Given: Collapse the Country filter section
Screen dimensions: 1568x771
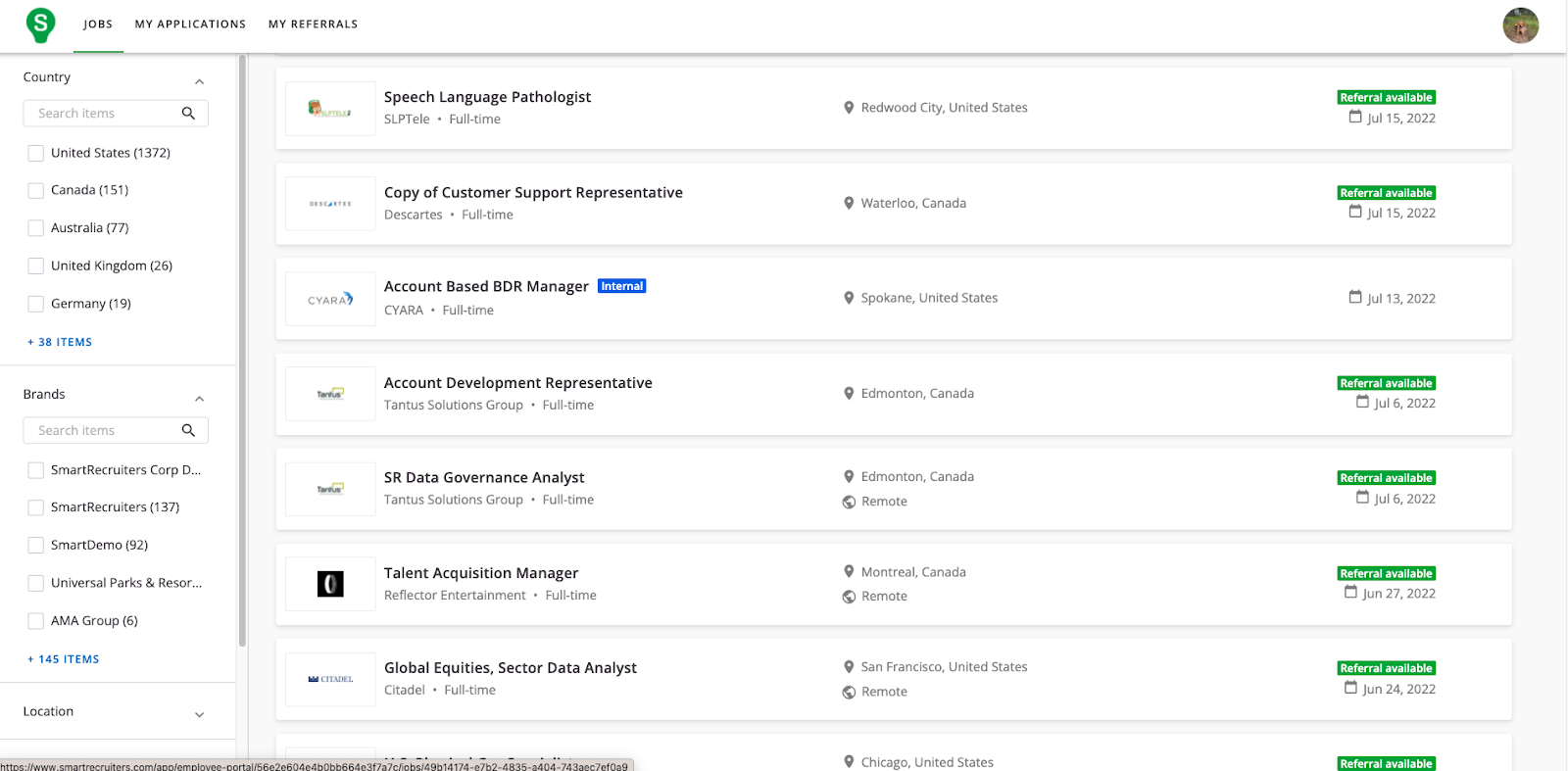Looking at the screenshot, I should [199, 81].
